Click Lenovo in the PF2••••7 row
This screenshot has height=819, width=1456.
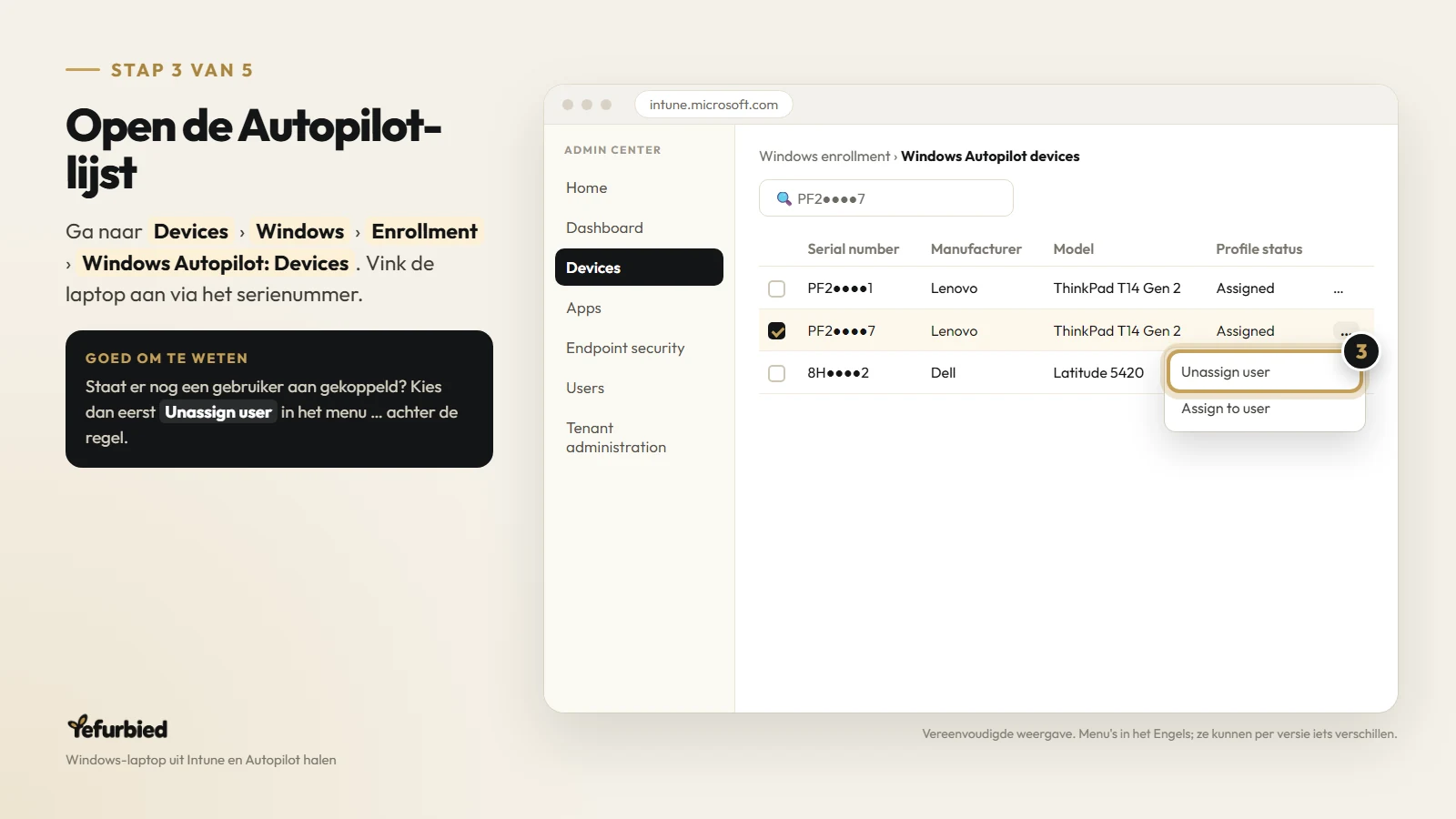pyautogui.click(x=954, y=331)
